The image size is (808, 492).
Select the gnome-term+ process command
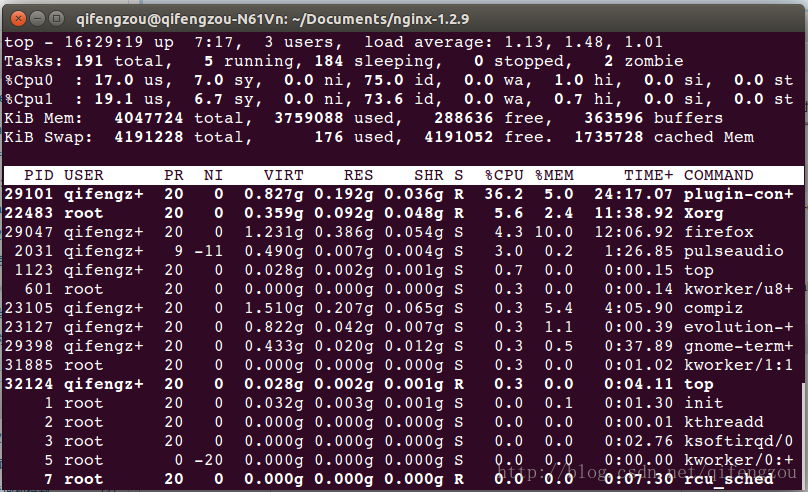coord(738,346)
